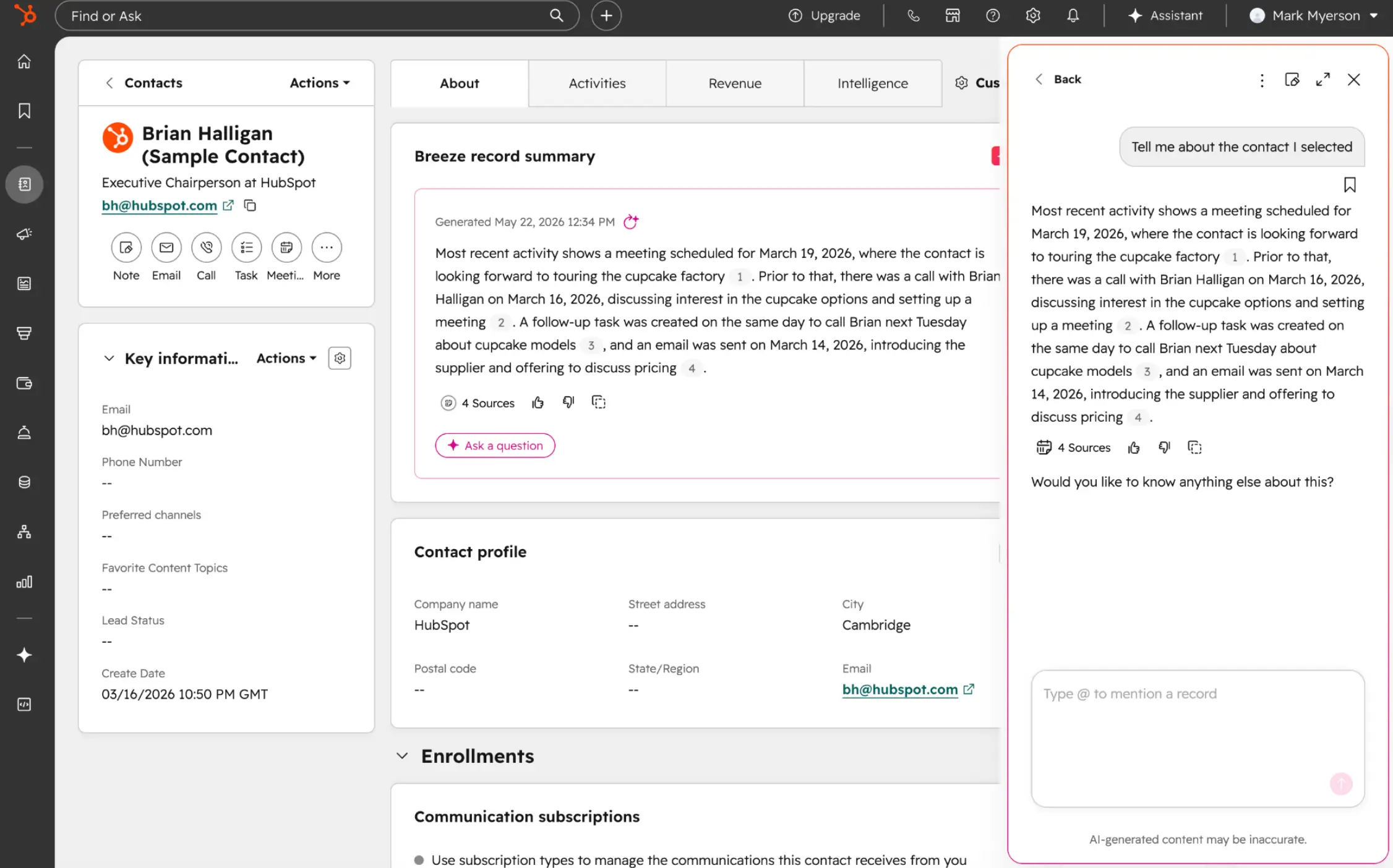Copy the Breeze record summary text
The height and width of the screenshot is (868, 1393).
[x=599, y=403]
